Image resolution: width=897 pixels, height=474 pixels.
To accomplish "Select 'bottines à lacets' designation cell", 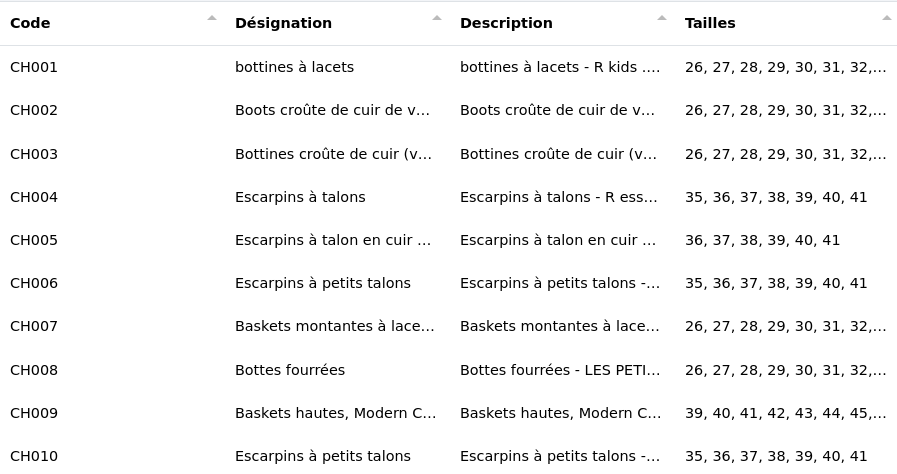I will [294, 67].
